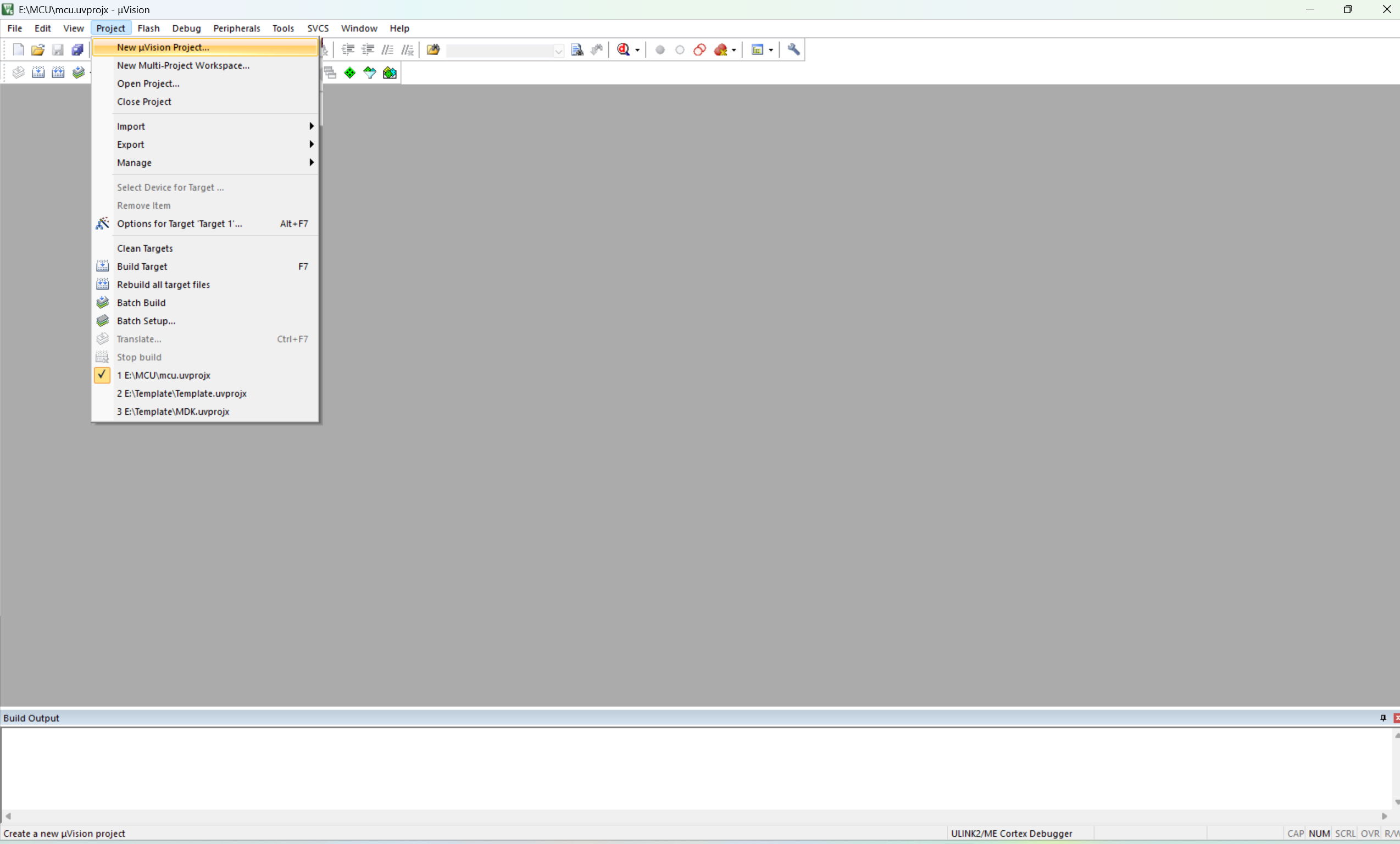Click the Open file folder icon
This screenshot has width=1400, height=844.
37,50
